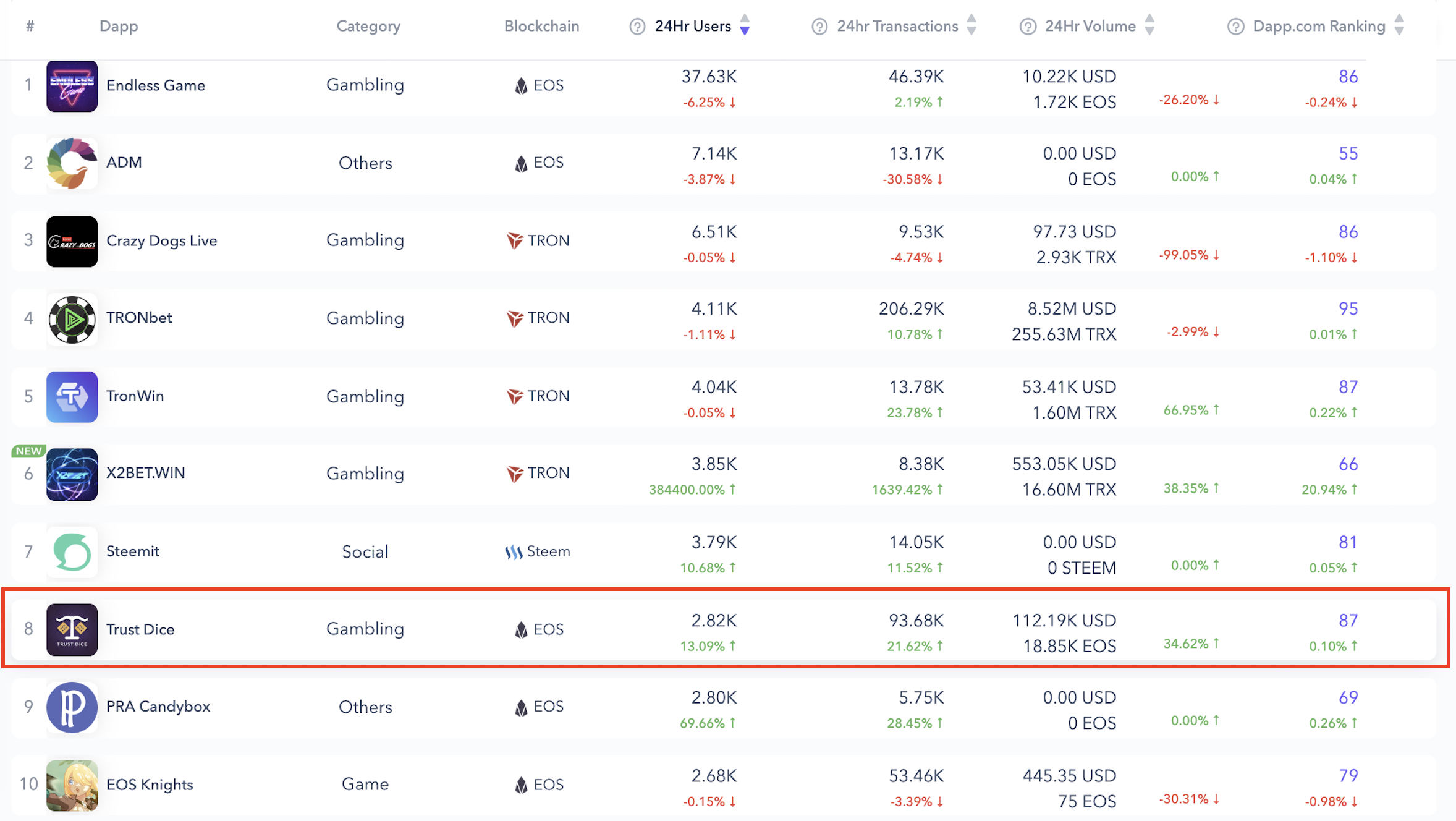The height and width of the screenshot is (821, 1456).
Task: Sort by 24Hr Volume arrows
Action: pyautogui.click(x=1149, y=25)
